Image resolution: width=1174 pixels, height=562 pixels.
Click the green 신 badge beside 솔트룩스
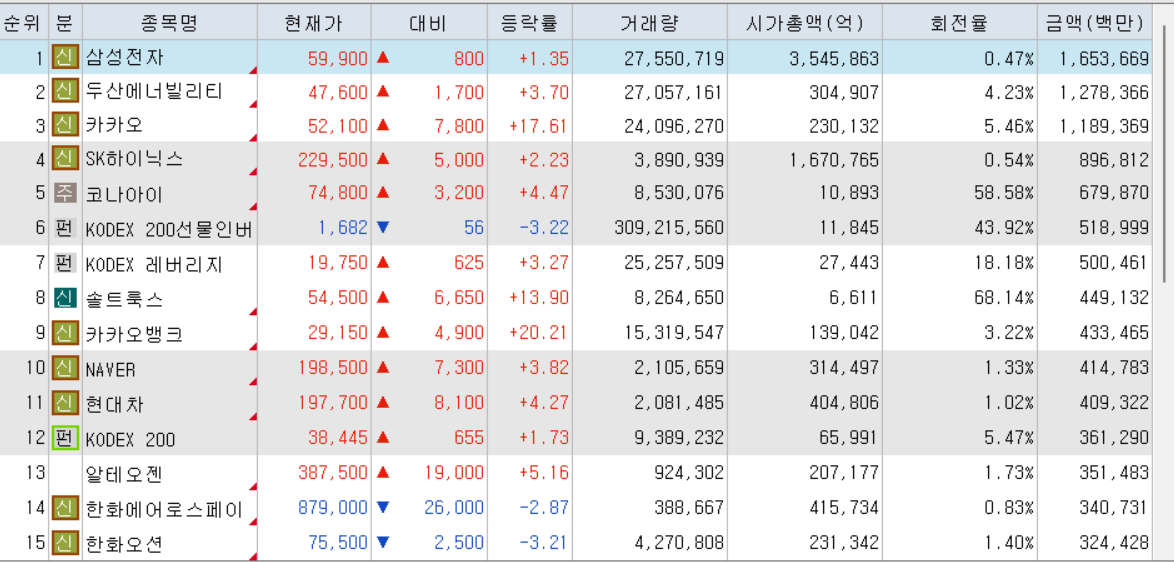pos(65,299)
